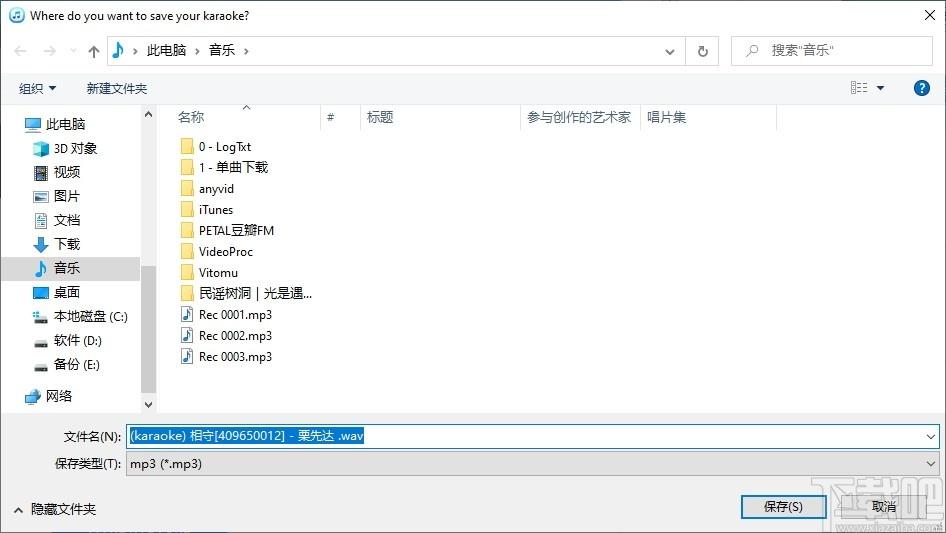Select 此电脑 in the navigation tree
Image resolution: width=946 pixels, height=533 pixels.
pyautogui.click(x=55, y=124)
